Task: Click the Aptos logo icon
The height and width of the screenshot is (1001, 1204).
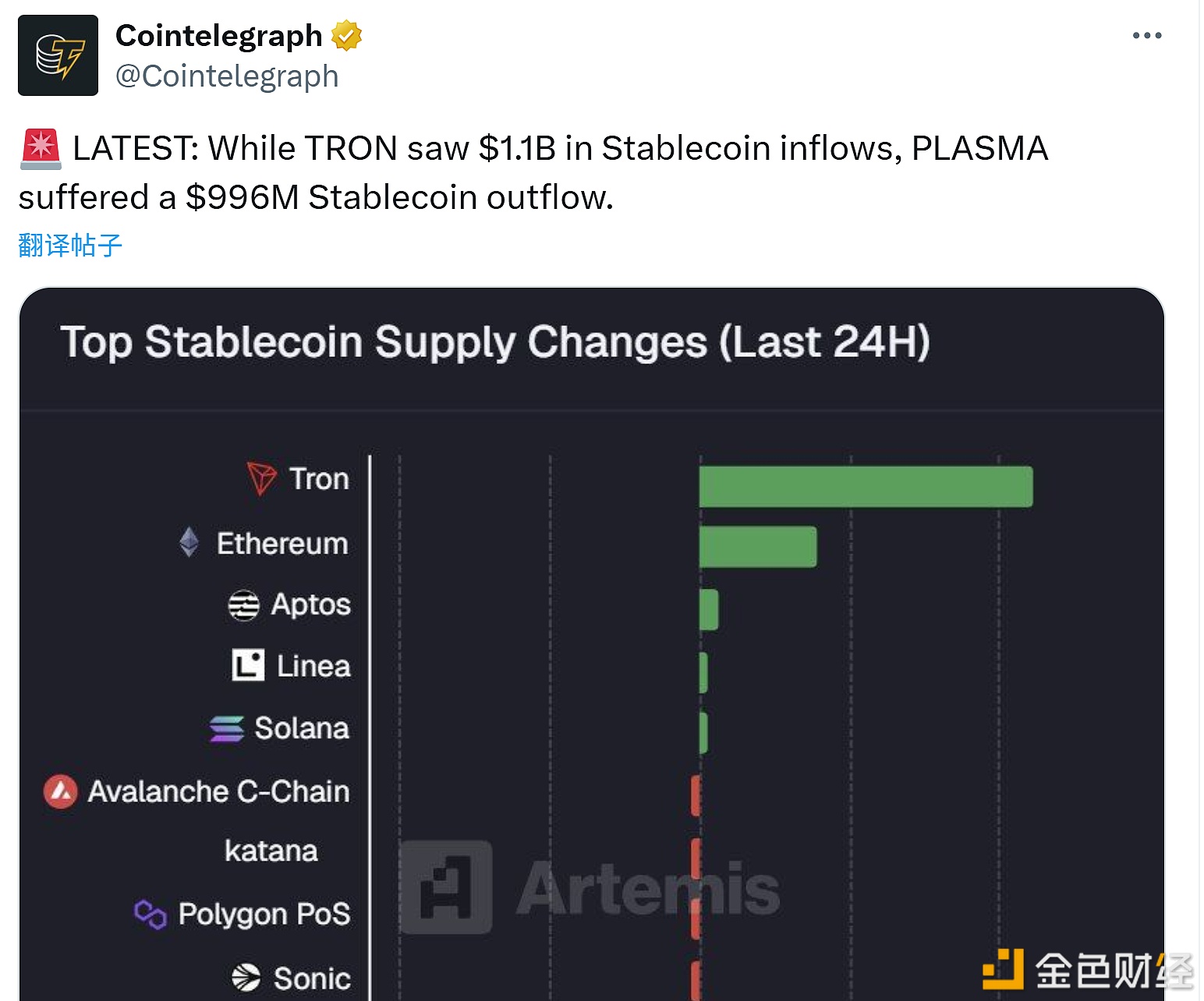Action: [243, 605]
